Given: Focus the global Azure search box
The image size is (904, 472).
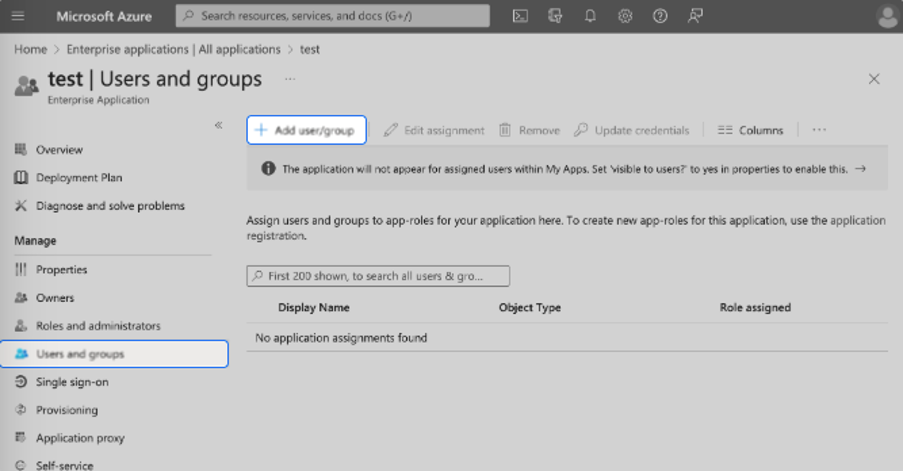Looking at the screenshot, I should (333, 17).
